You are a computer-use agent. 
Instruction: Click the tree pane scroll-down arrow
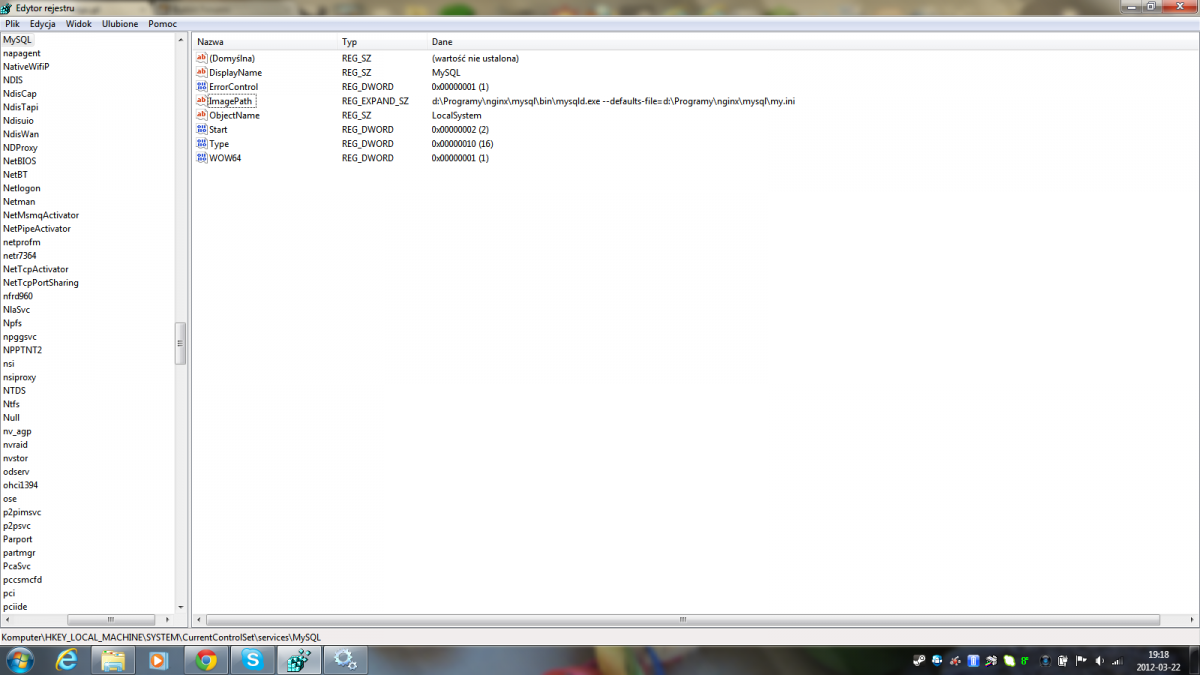click(181, 607)
